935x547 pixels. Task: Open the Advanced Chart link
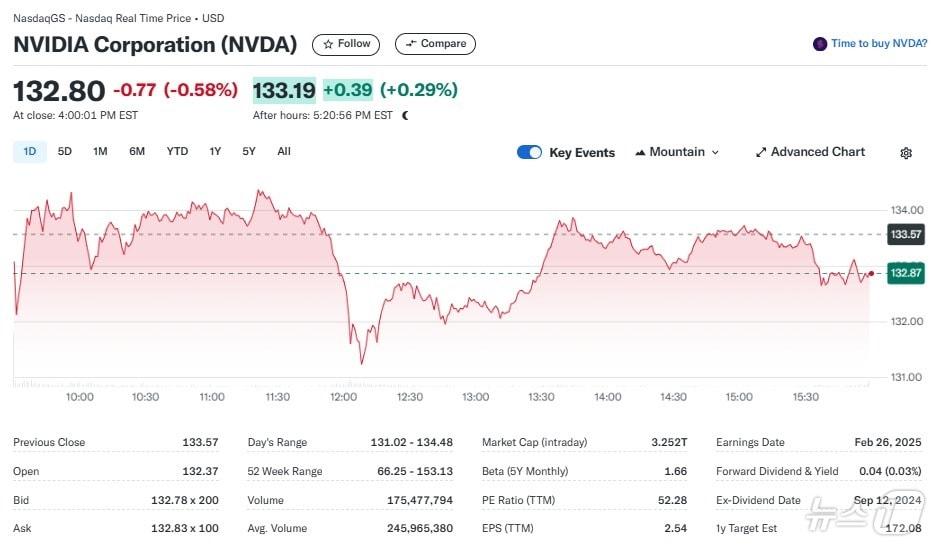(817, 152)
